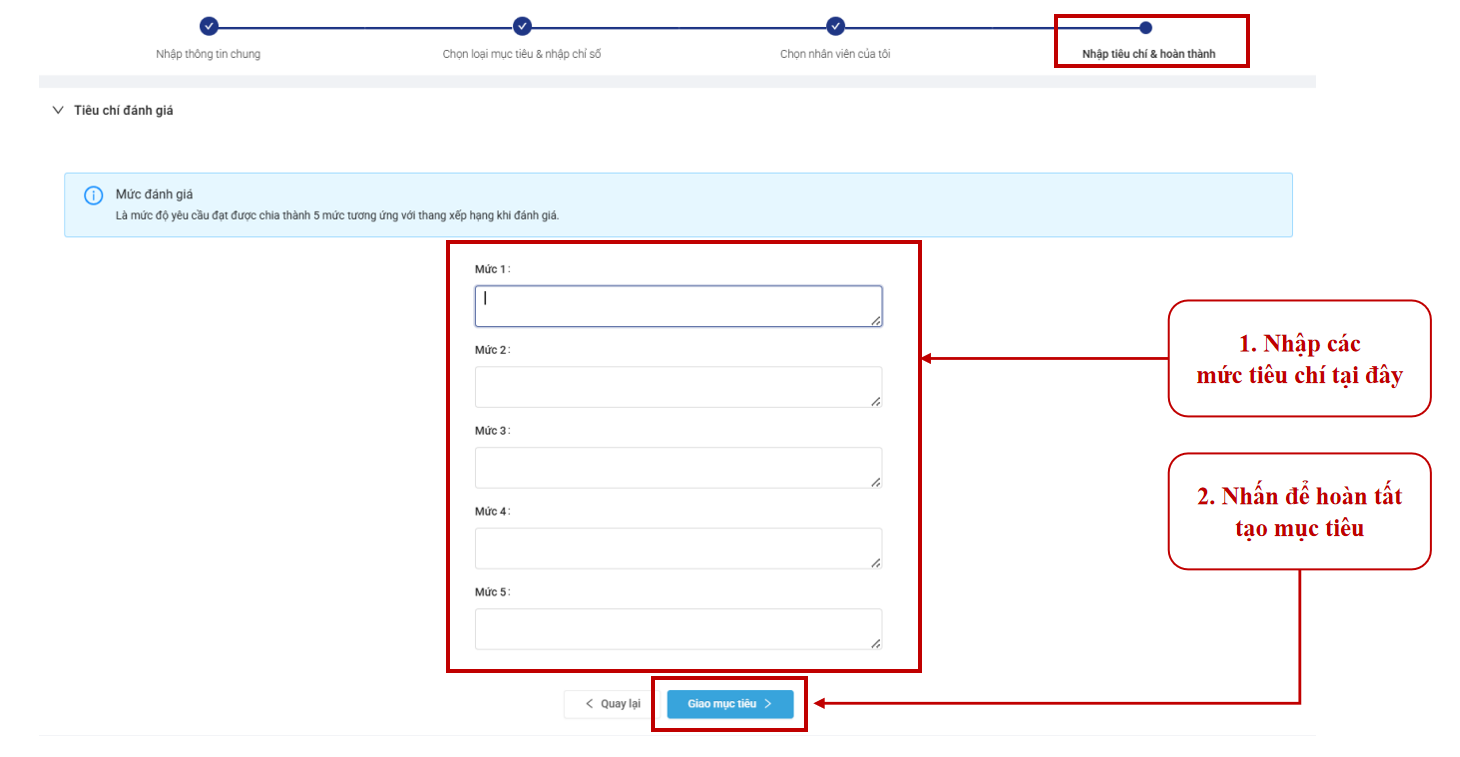Click the checkmark circle above Nhập thông tin chung
1460x757 pixels.
coord(209,27)
